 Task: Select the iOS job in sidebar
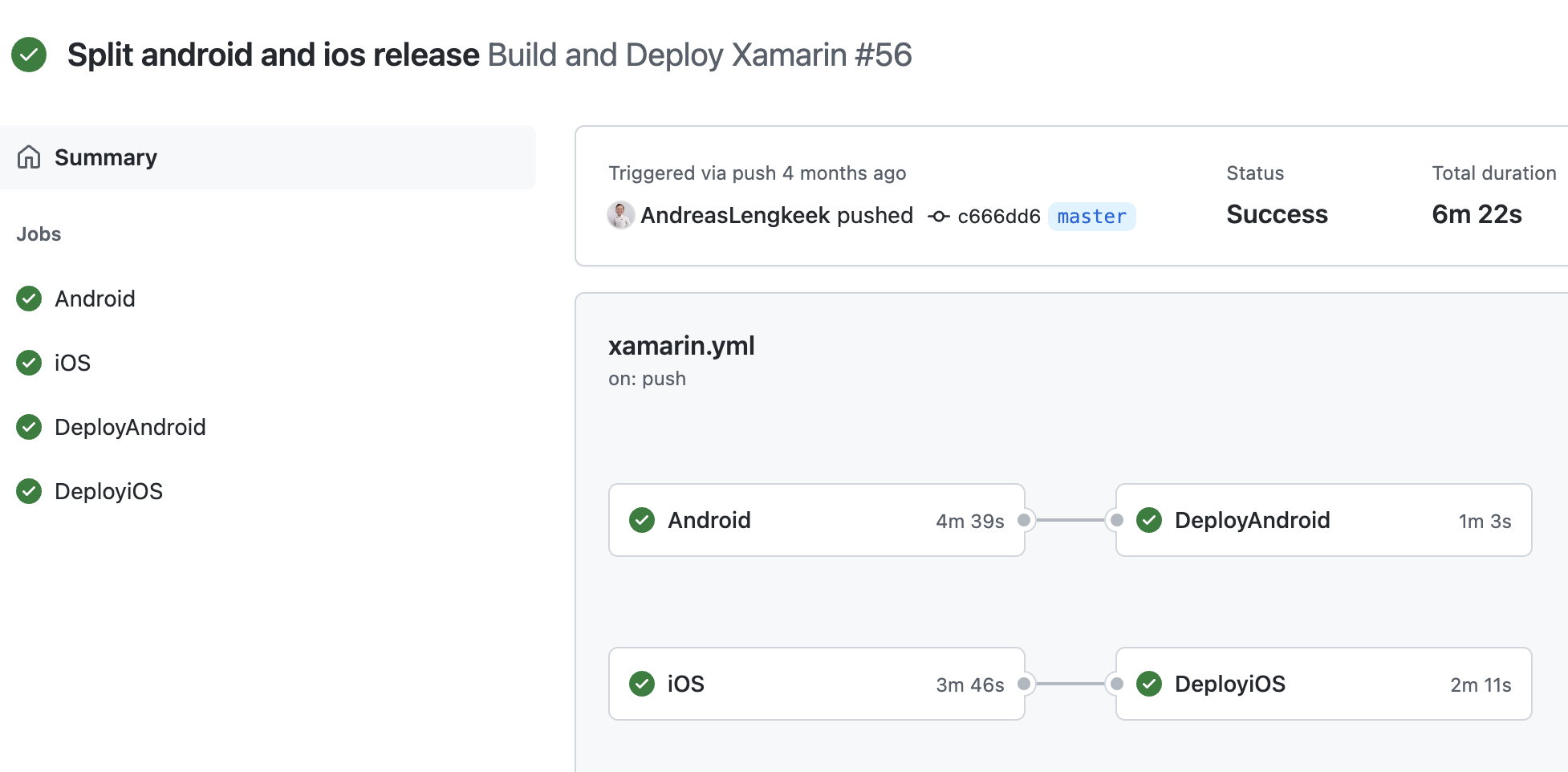pos(72,363)
